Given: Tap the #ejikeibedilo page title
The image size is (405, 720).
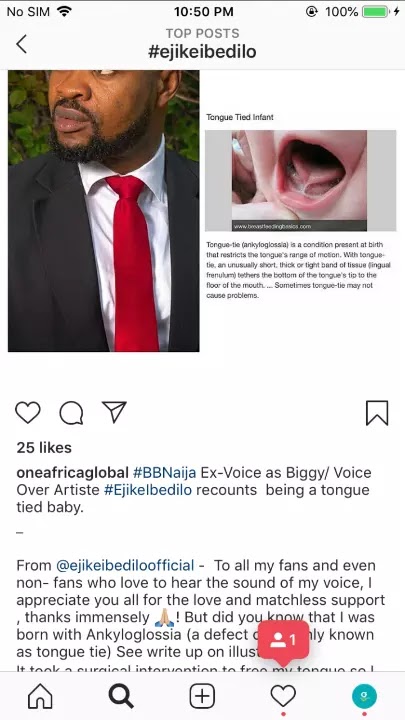Looking at the screenshot, I should coord(202,52).
